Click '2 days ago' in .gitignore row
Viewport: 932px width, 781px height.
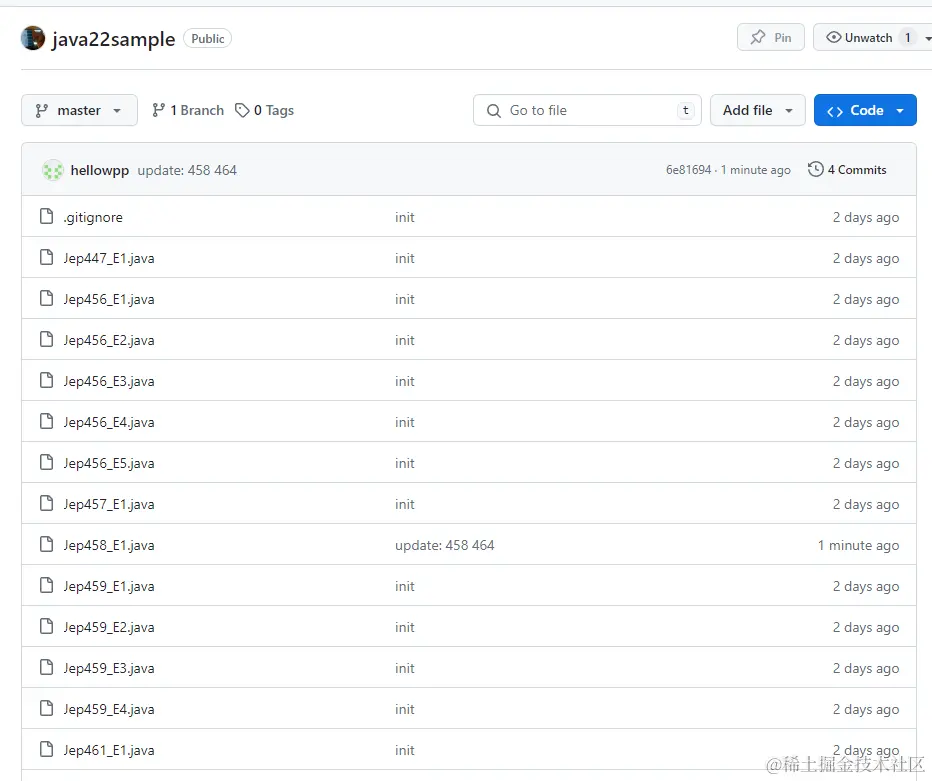tap(866, 218)
